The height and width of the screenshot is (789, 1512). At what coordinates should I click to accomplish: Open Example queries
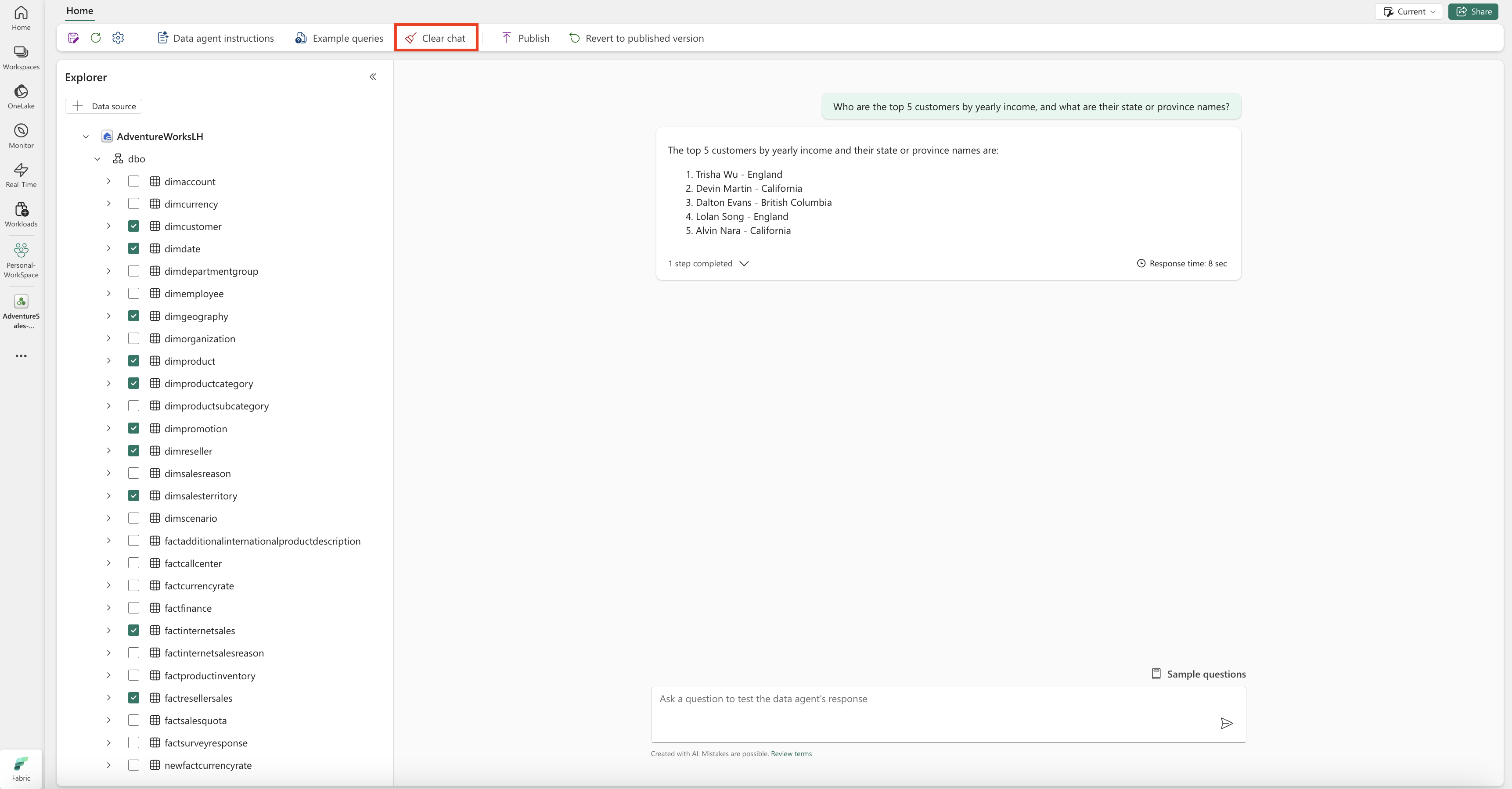coord(339,38)
